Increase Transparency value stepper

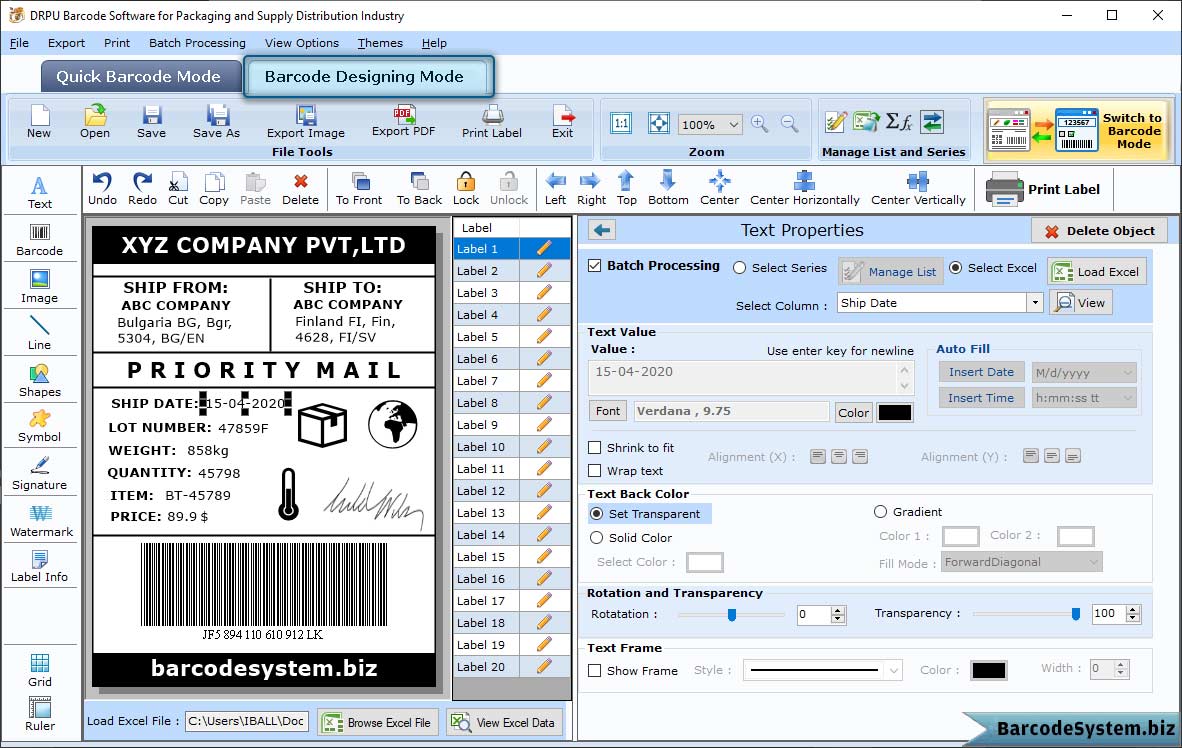1132,609
